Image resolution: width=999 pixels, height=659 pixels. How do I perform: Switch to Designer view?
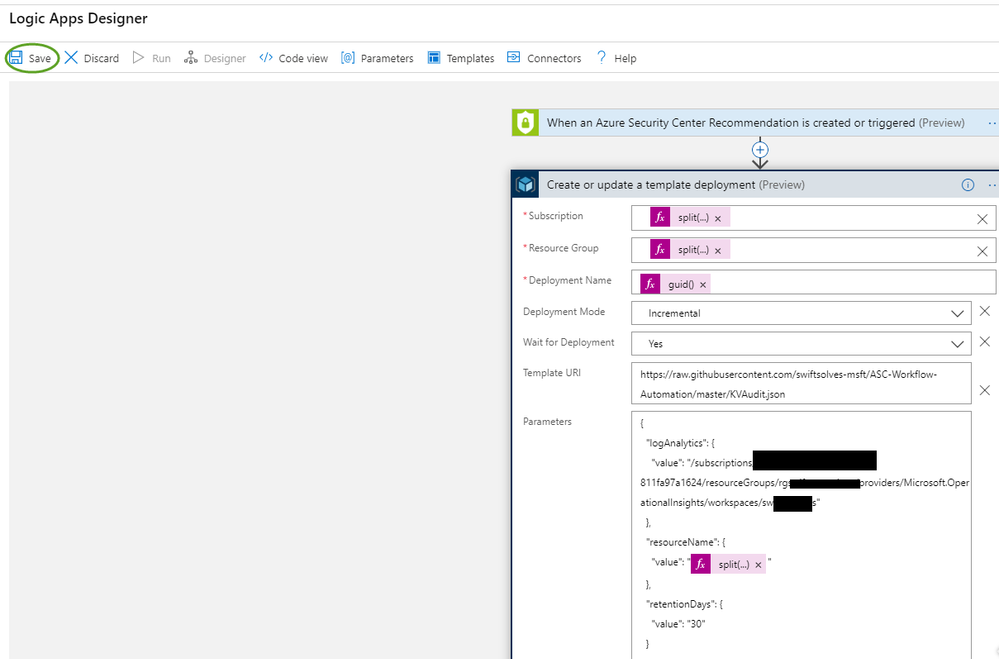pos(224,59)
